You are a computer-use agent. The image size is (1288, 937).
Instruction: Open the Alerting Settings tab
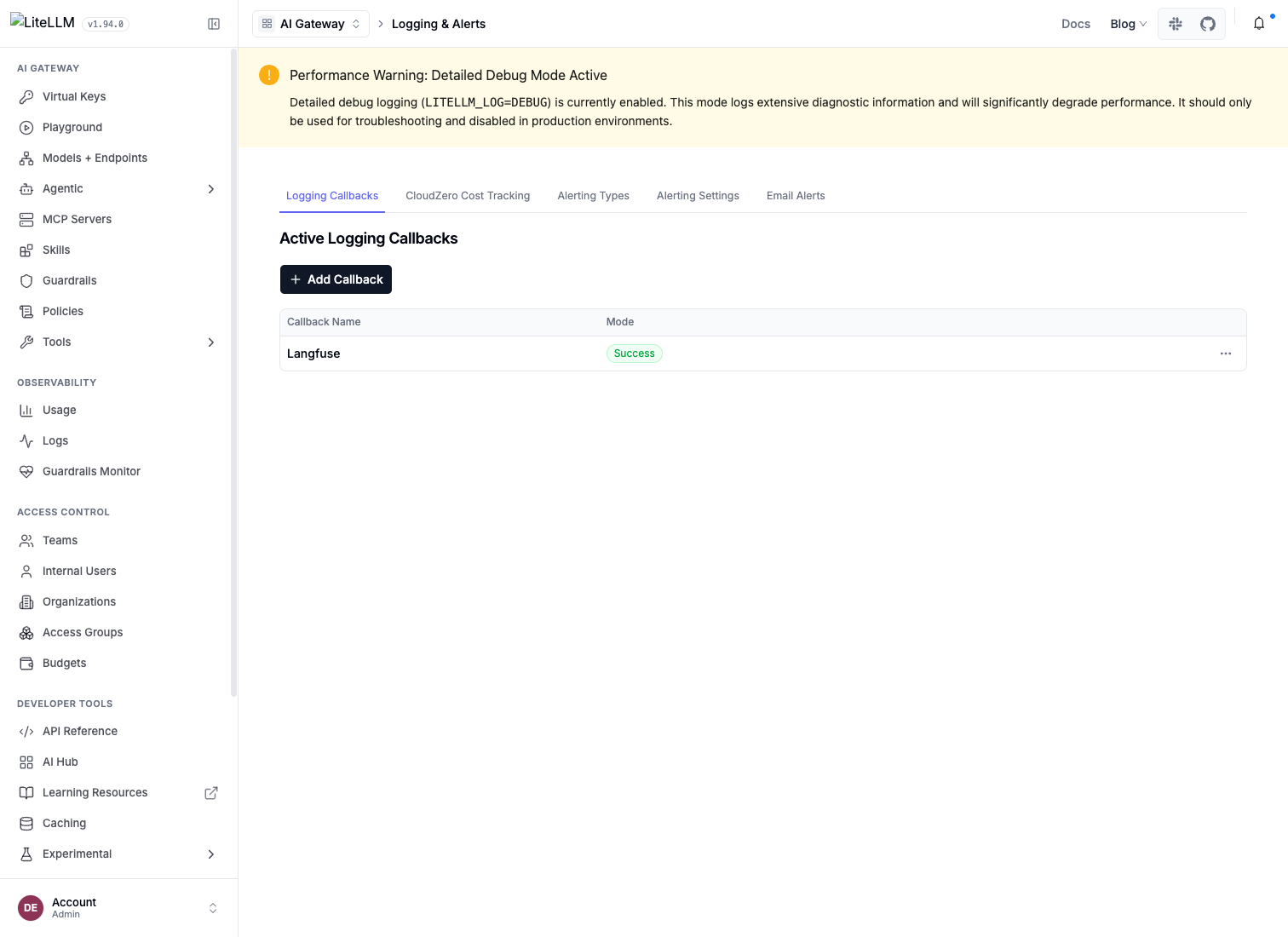click(698, 196)
